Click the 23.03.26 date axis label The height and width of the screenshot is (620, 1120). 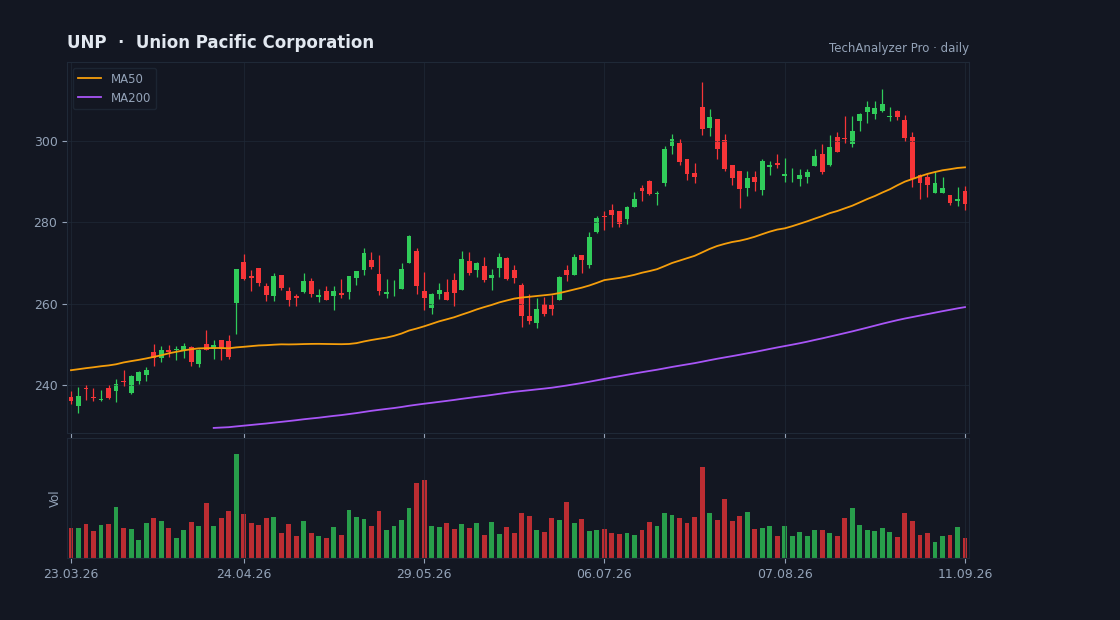point(71,574)
